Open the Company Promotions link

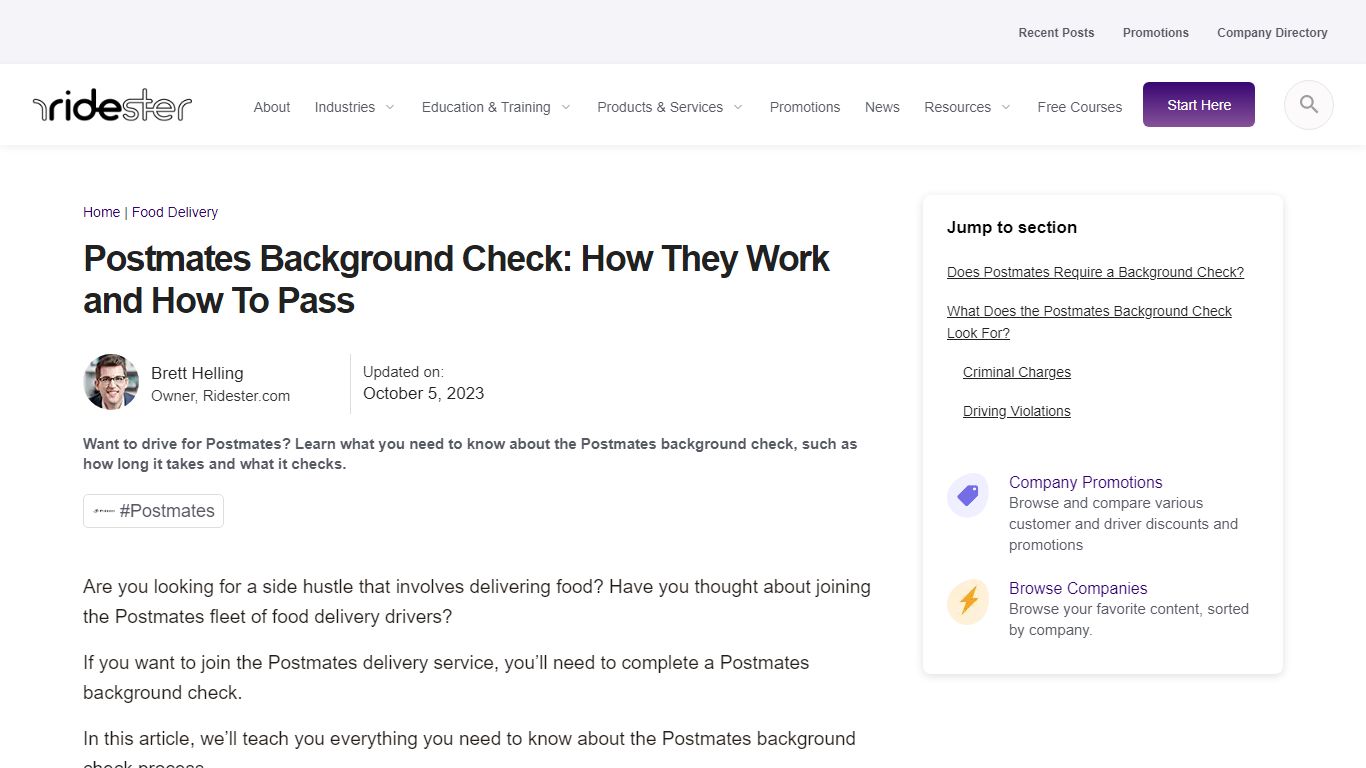(x=1086, y=482)
